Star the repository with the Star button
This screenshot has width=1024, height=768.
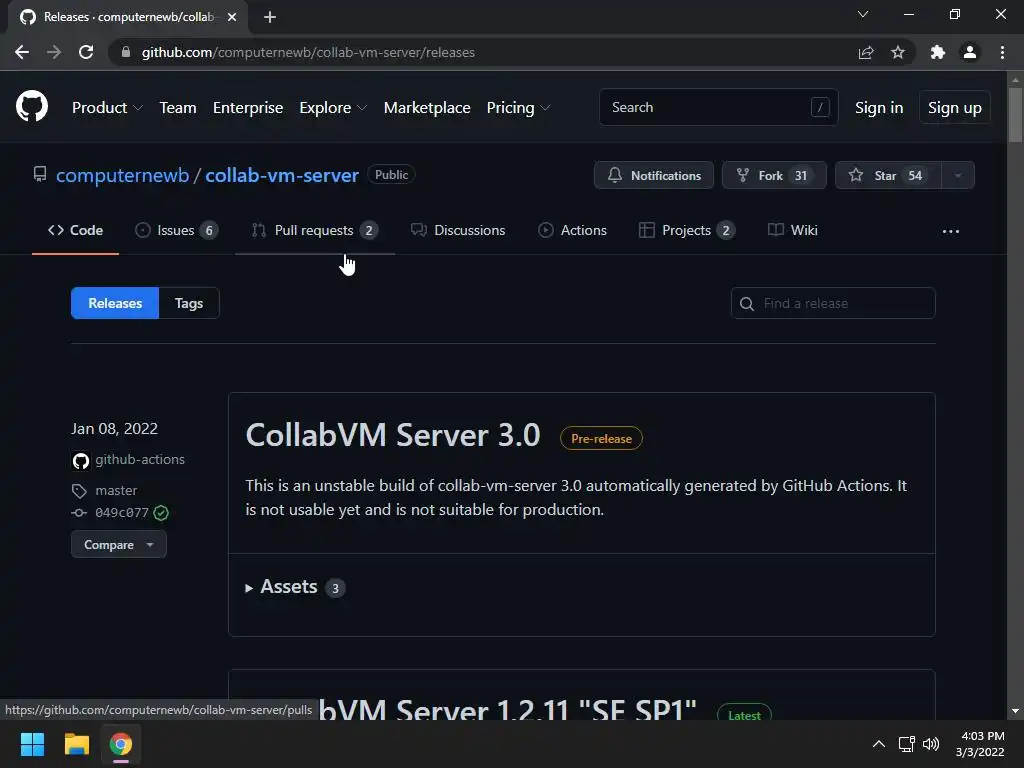click(x=888, y=175)
